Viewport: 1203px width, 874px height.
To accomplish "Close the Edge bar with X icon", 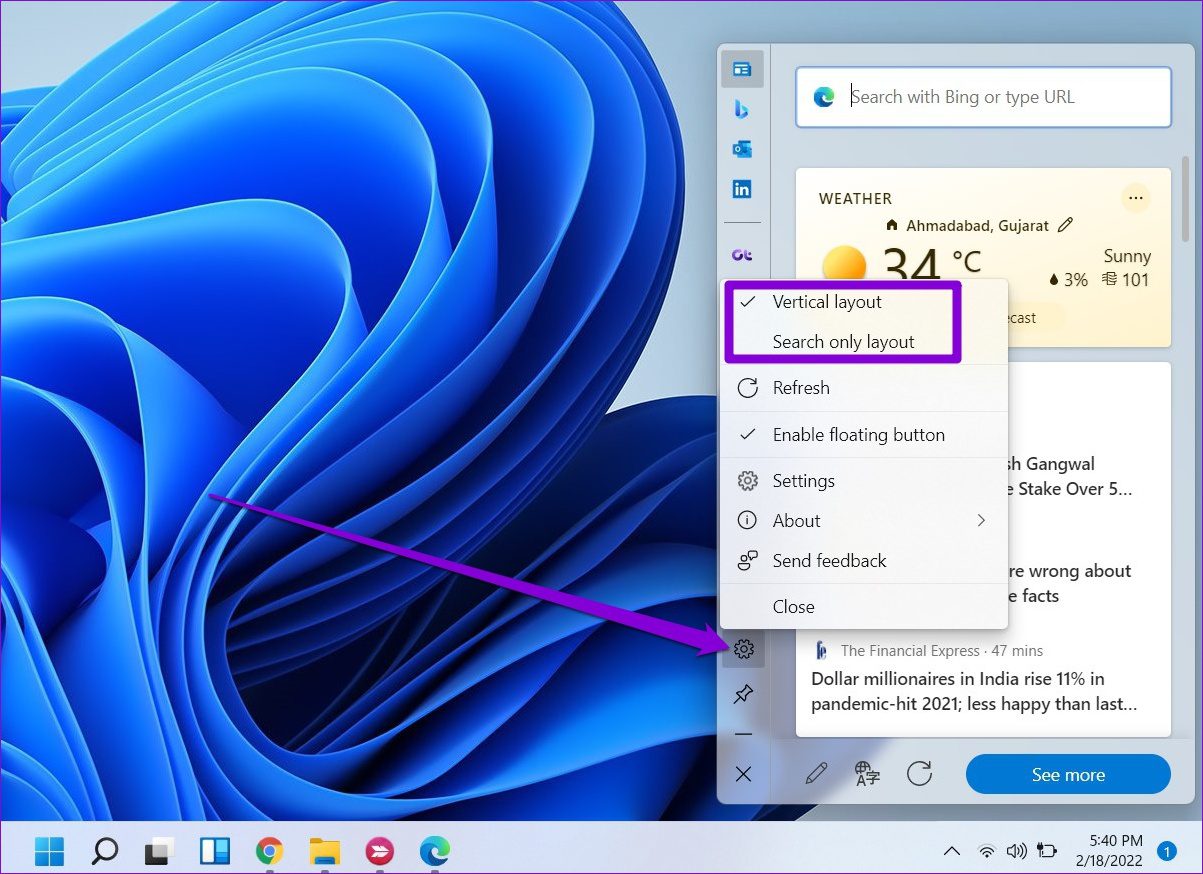I will click(x=743, y=774).
